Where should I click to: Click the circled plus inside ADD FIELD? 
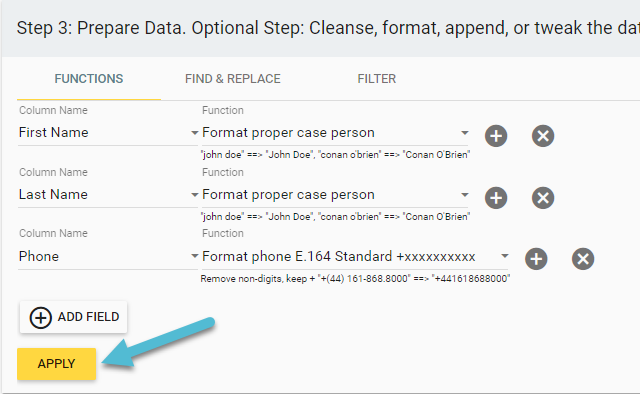point(40,317)
